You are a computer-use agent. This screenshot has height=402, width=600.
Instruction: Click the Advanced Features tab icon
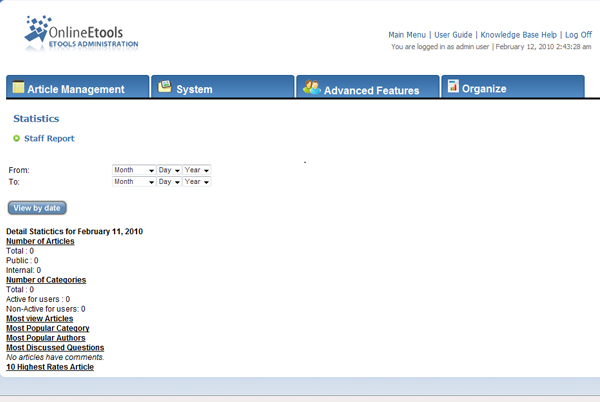[x=312, y=88]
